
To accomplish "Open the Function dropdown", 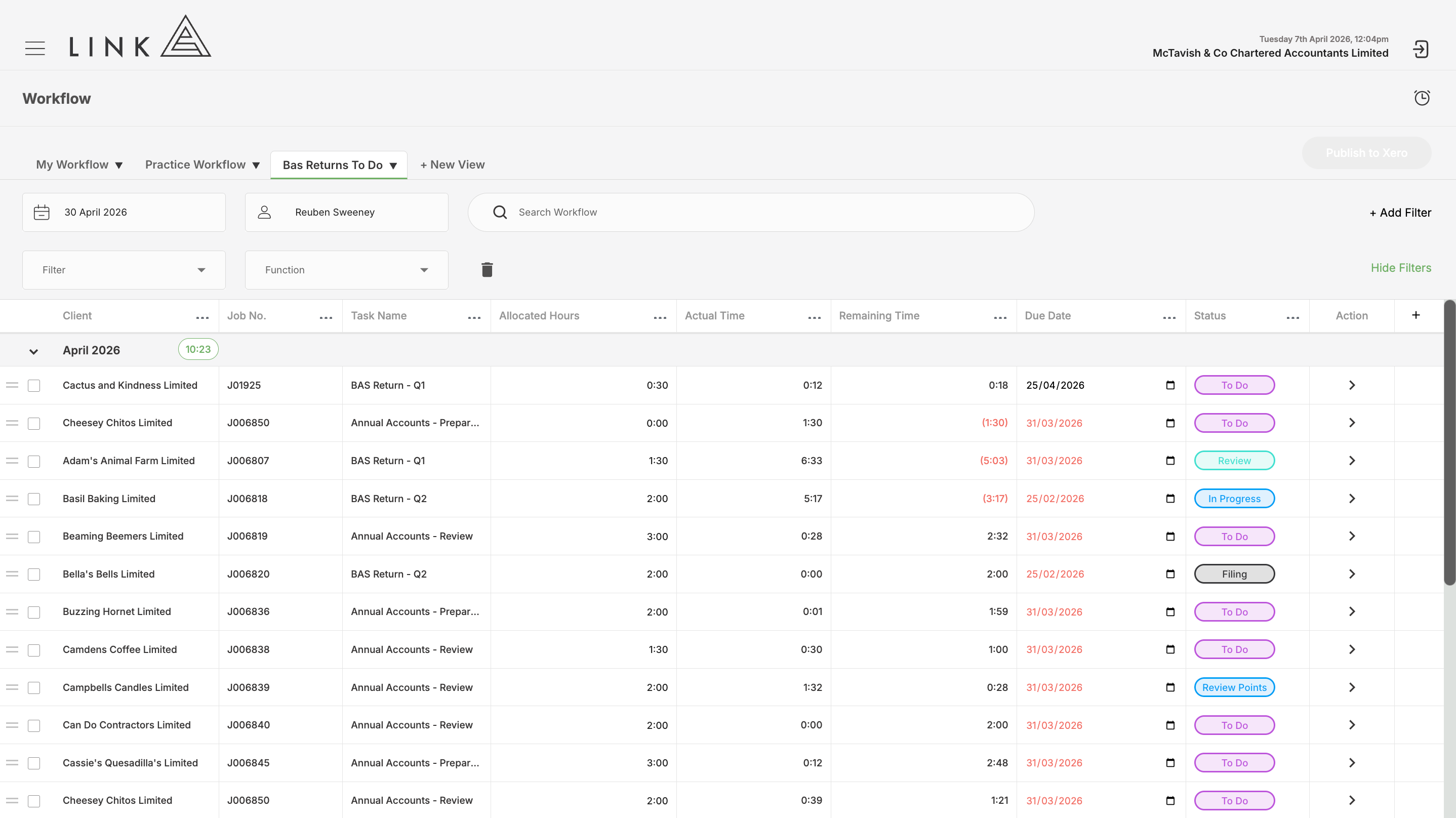I will coord(346,270).
